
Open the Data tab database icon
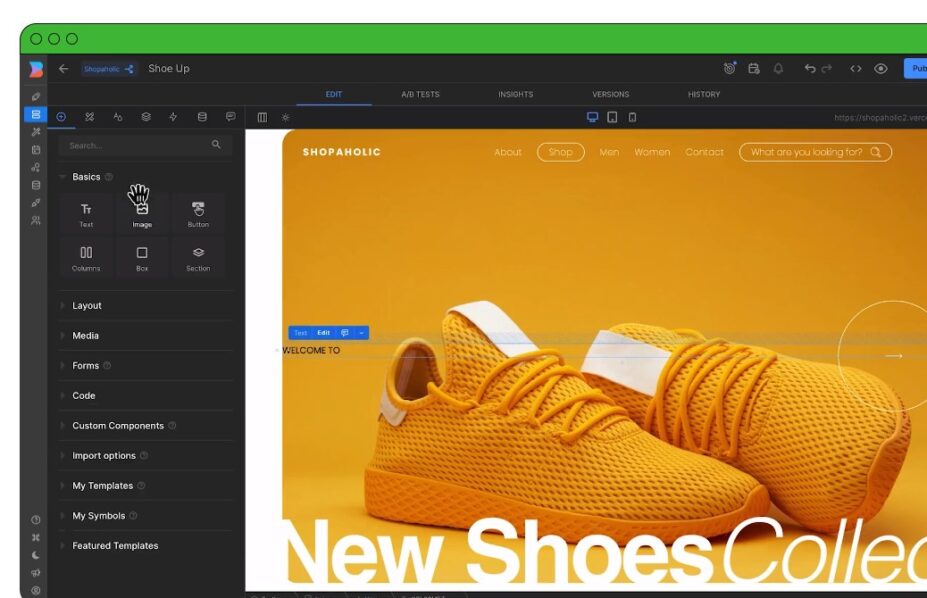point(202,117)
